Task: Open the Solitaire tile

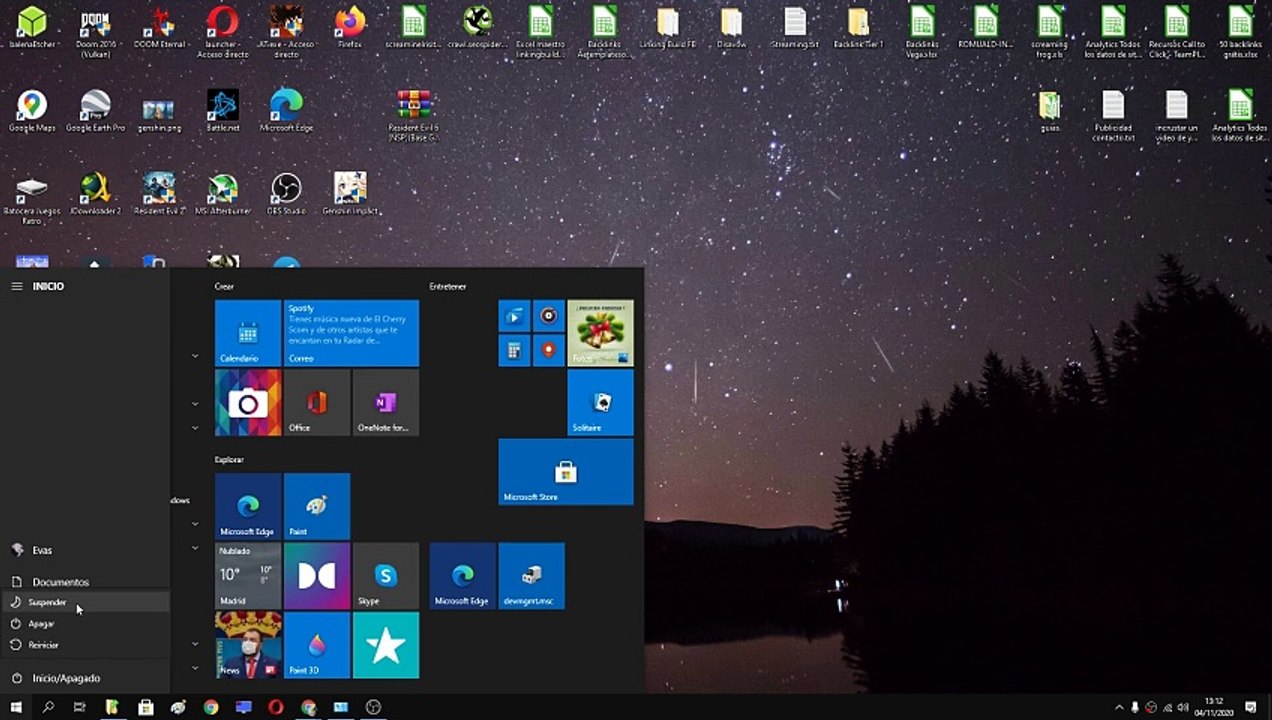Action: coord(600,402)
